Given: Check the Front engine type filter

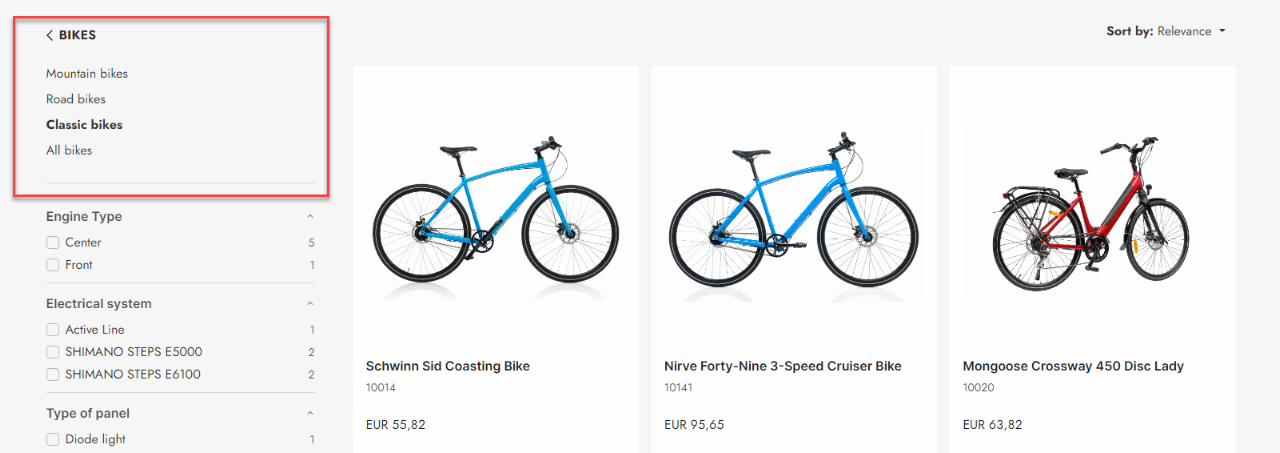Looking at the screenshot, I should coord(53,265).
